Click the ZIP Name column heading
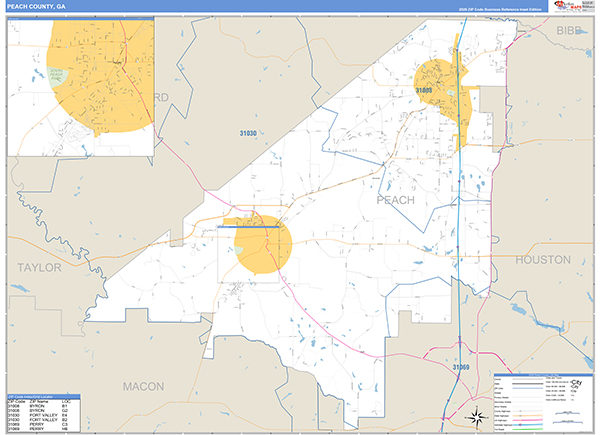 coord(39,402)
